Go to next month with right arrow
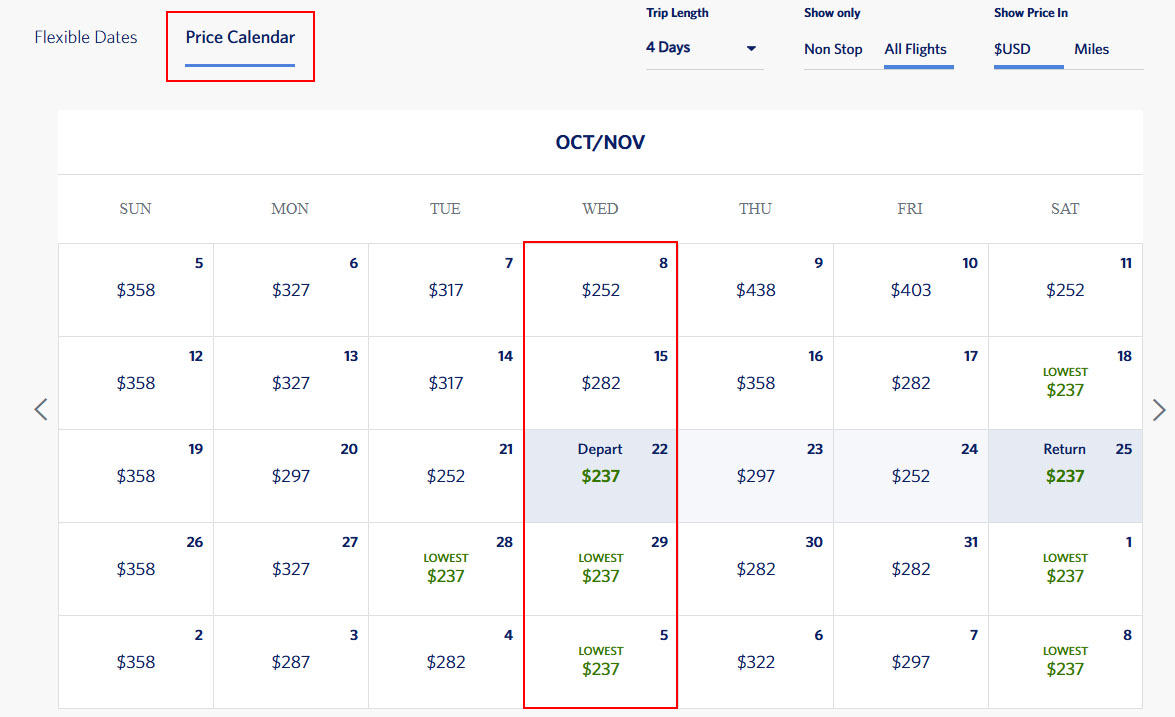 pyautogui.click(x=1159, y=410)
